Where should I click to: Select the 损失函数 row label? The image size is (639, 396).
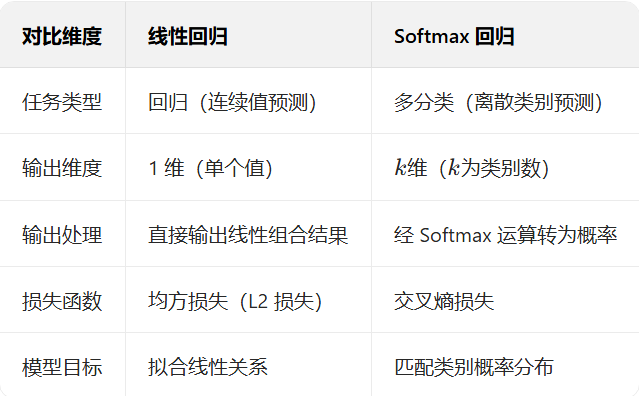[x=62, y=301]
